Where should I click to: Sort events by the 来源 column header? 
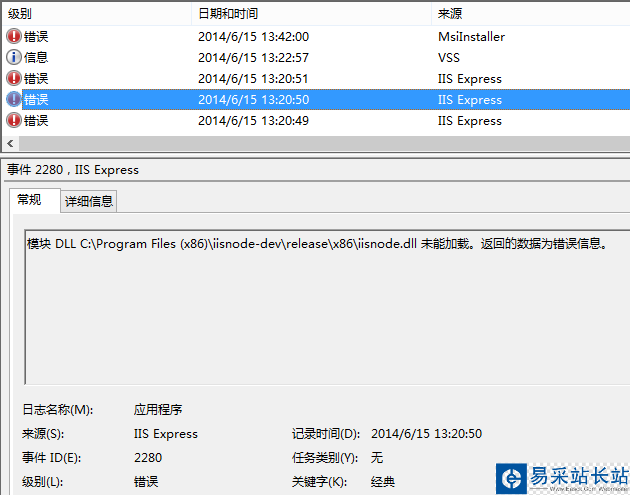point(531,14)
